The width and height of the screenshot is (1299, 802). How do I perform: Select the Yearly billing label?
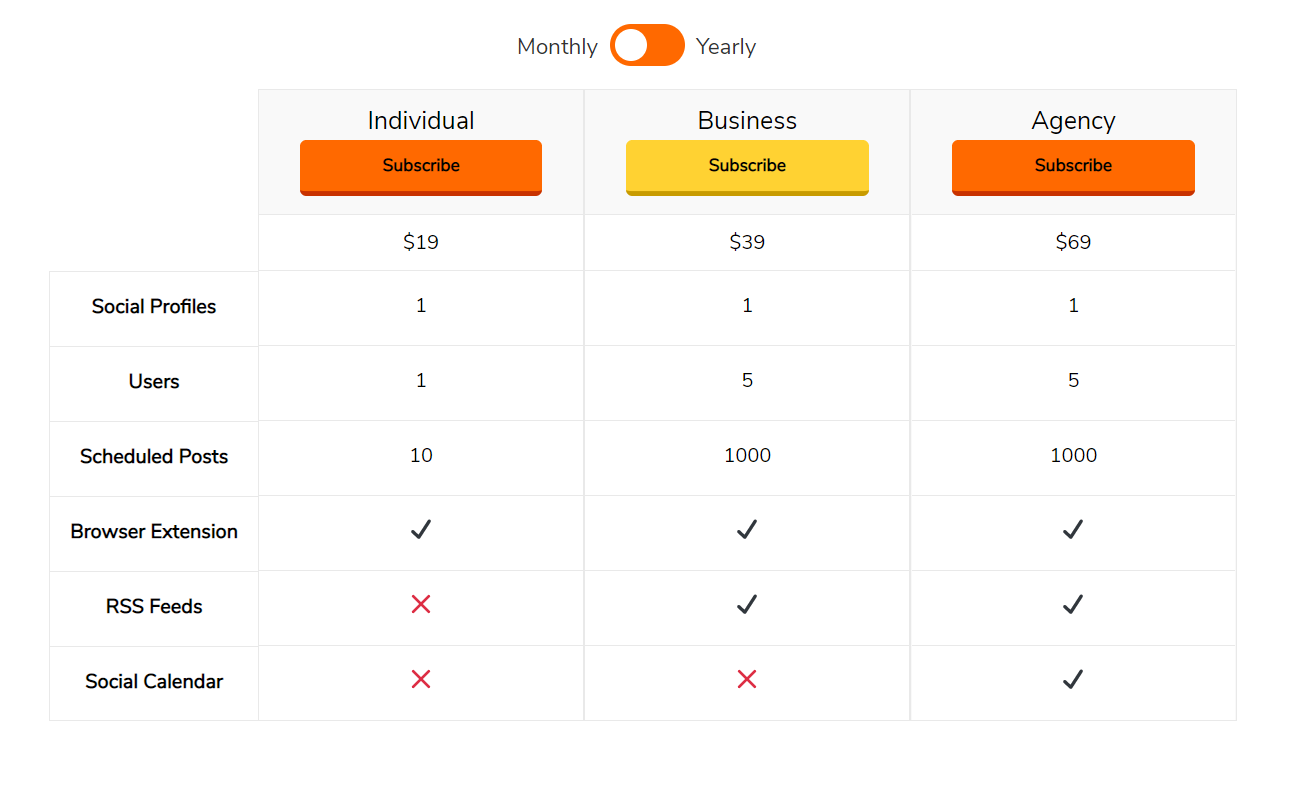coord(726,47)
